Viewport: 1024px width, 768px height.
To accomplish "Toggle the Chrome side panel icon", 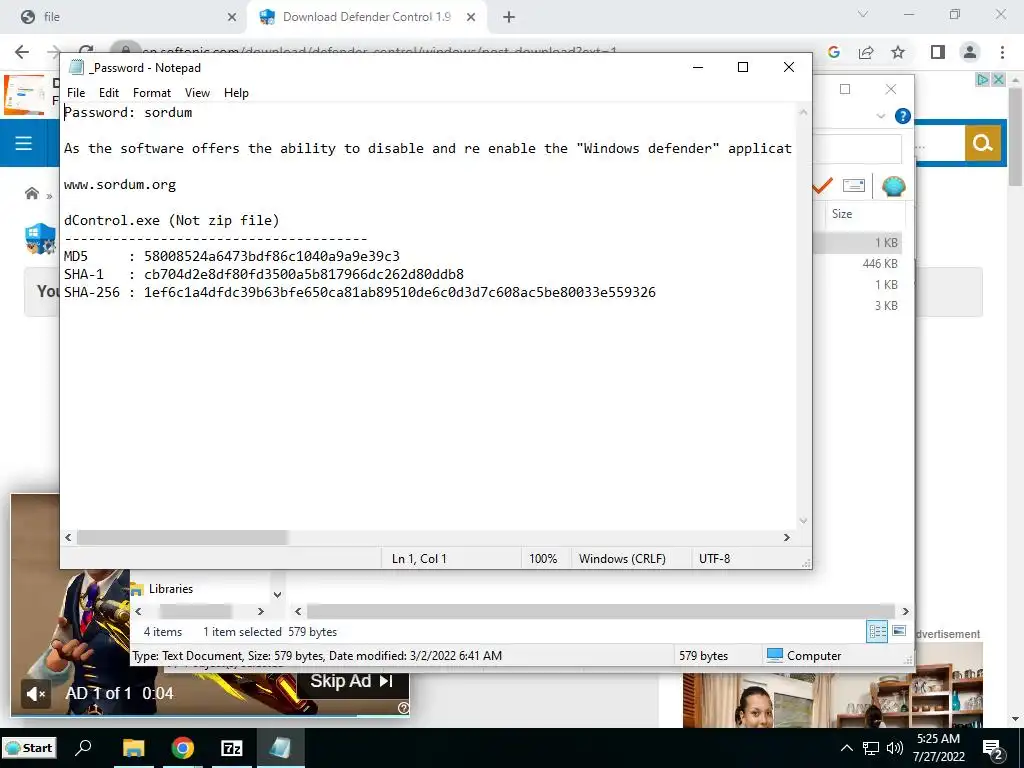I will click(x=938, y=52).
